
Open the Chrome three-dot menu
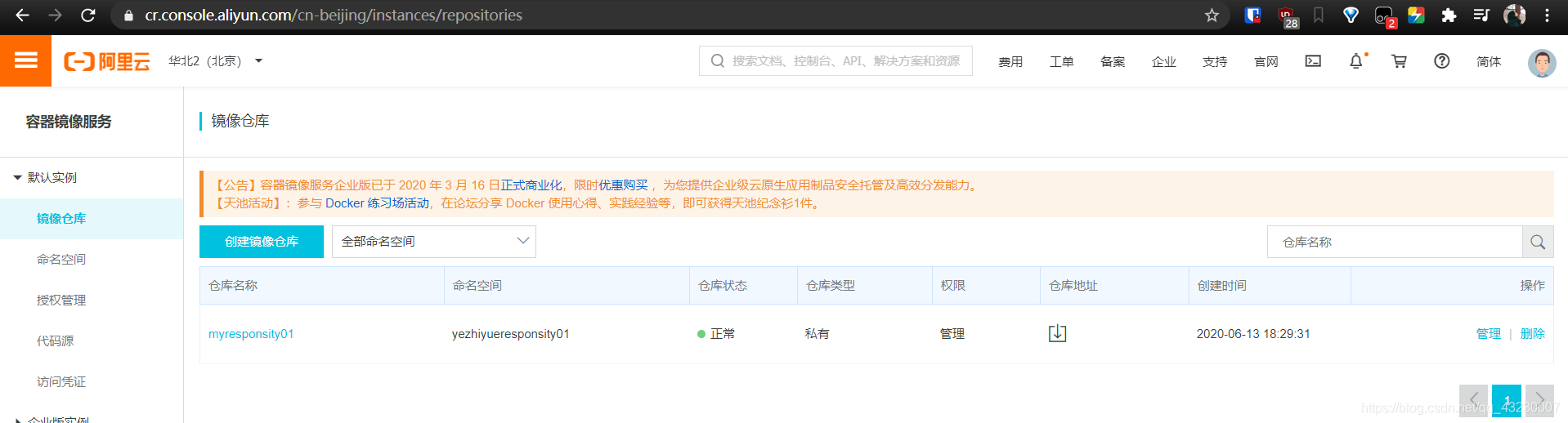point(1547,15)
